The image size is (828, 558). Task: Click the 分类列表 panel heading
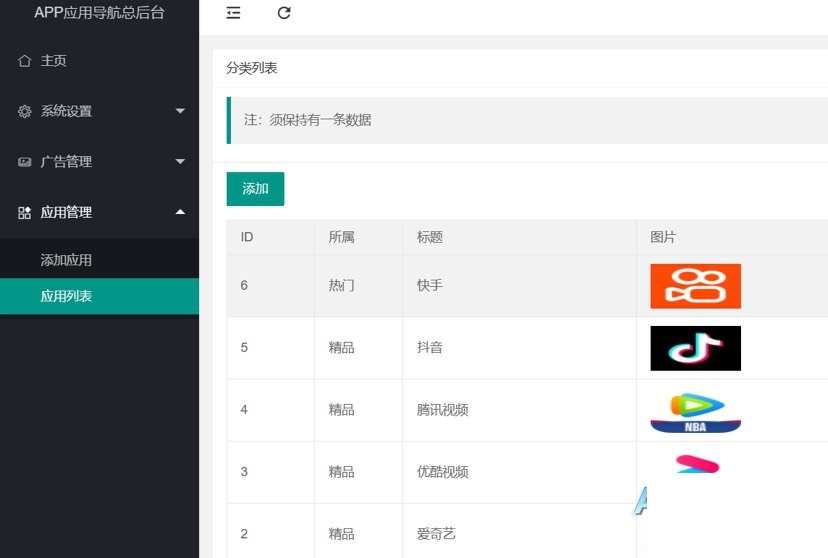point(251,68)
